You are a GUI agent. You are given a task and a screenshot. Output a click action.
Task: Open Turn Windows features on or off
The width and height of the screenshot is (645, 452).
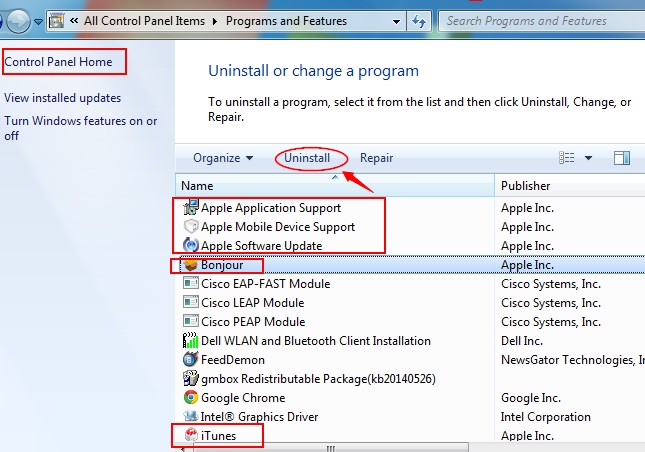point(81,128)
